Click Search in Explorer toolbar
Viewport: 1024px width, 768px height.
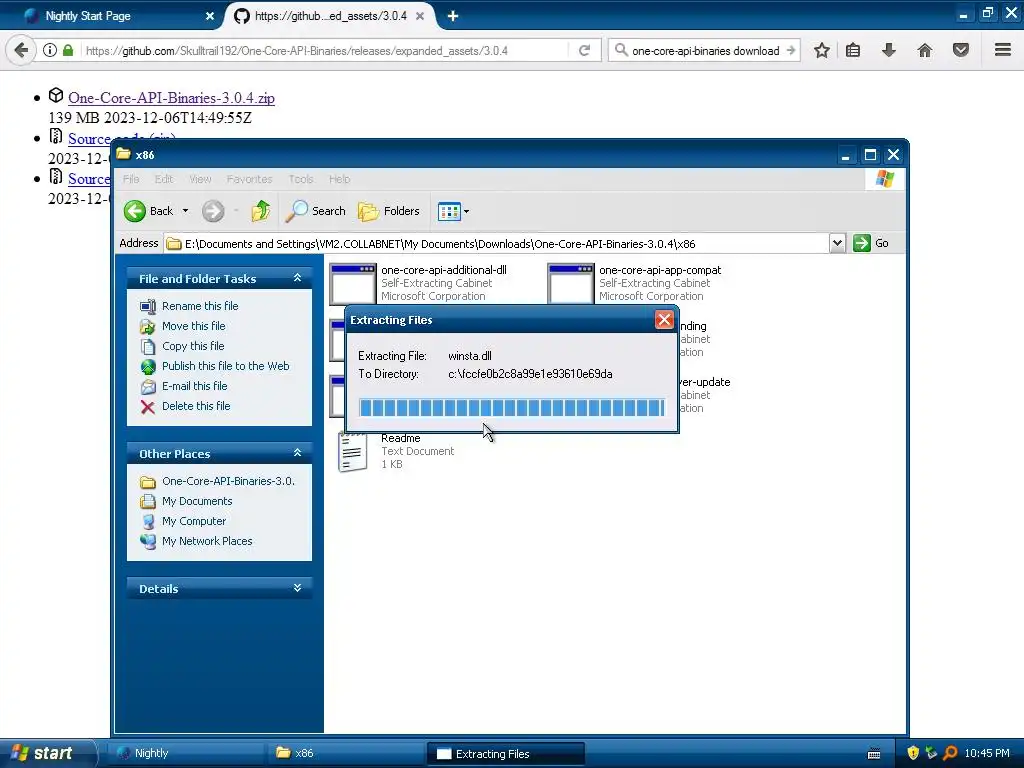[x=315, y=211]
